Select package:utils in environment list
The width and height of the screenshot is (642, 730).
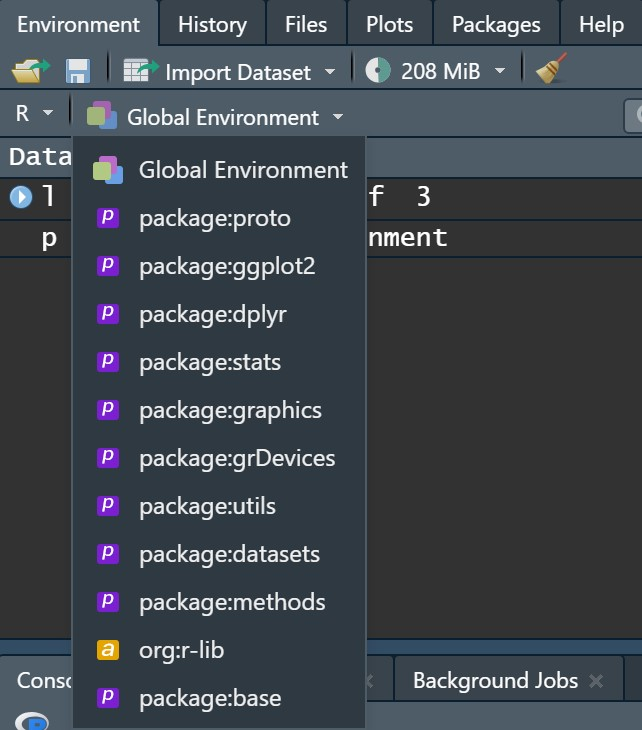[x=219, y=506]
